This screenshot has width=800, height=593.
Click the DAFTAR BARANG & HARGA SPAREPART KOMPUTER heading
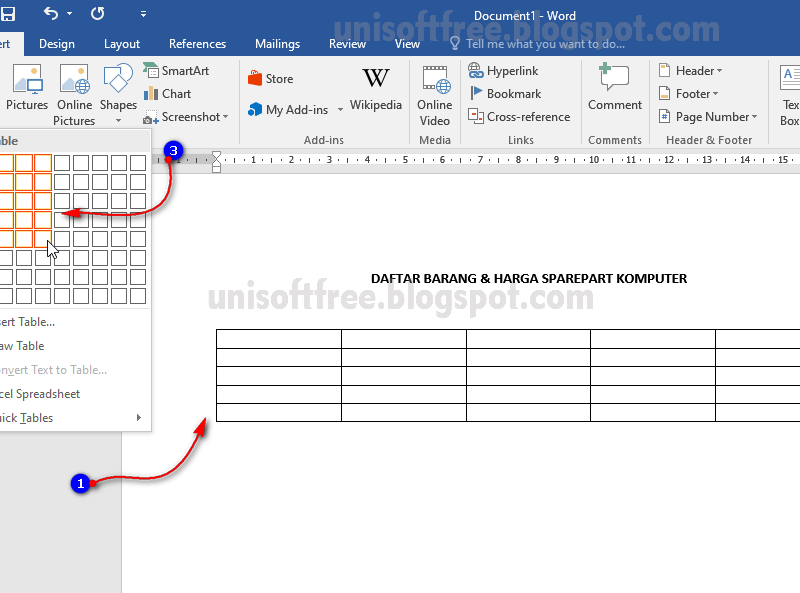[529, 279]
